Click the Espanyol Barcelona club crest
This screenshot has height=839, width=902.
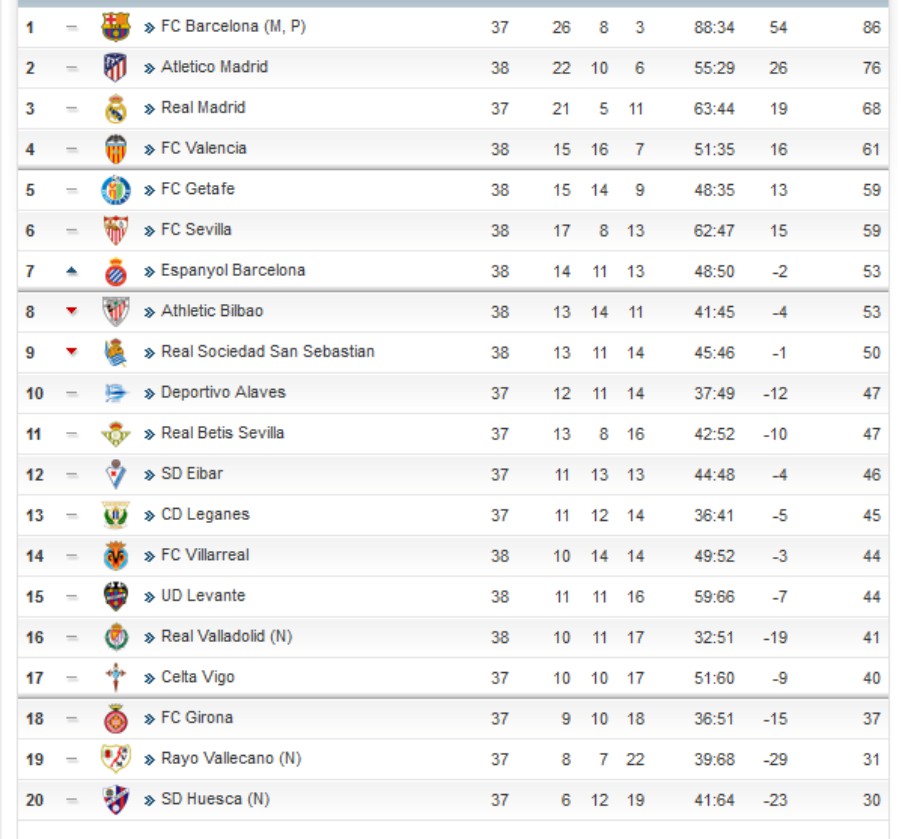[x=116, y=271]
